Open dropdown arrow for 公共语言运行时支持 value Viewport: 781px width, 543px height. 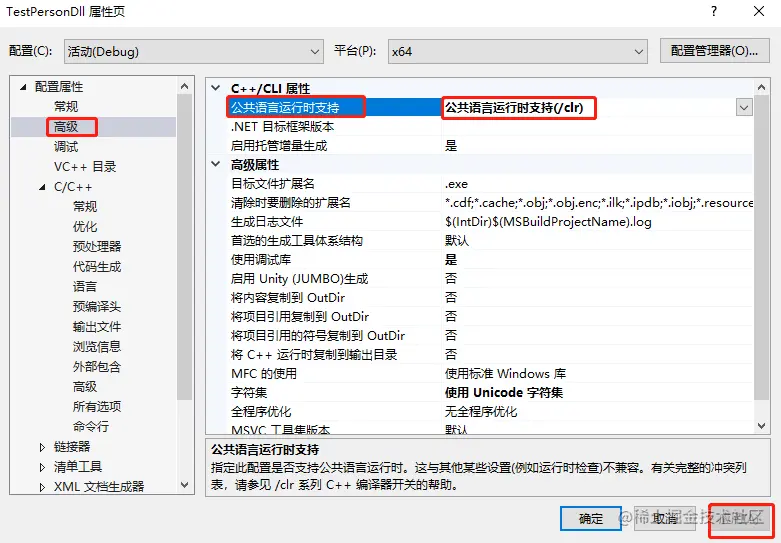tap(744, 108)
